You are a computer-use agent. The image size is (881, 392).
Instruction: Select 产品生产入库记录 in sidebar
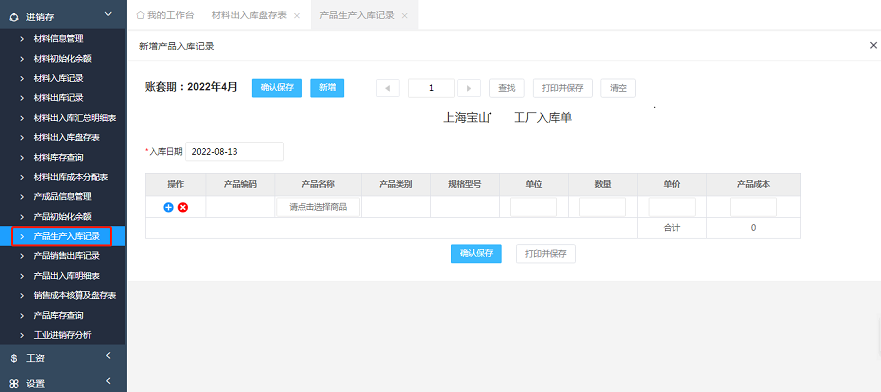(63, 236)
